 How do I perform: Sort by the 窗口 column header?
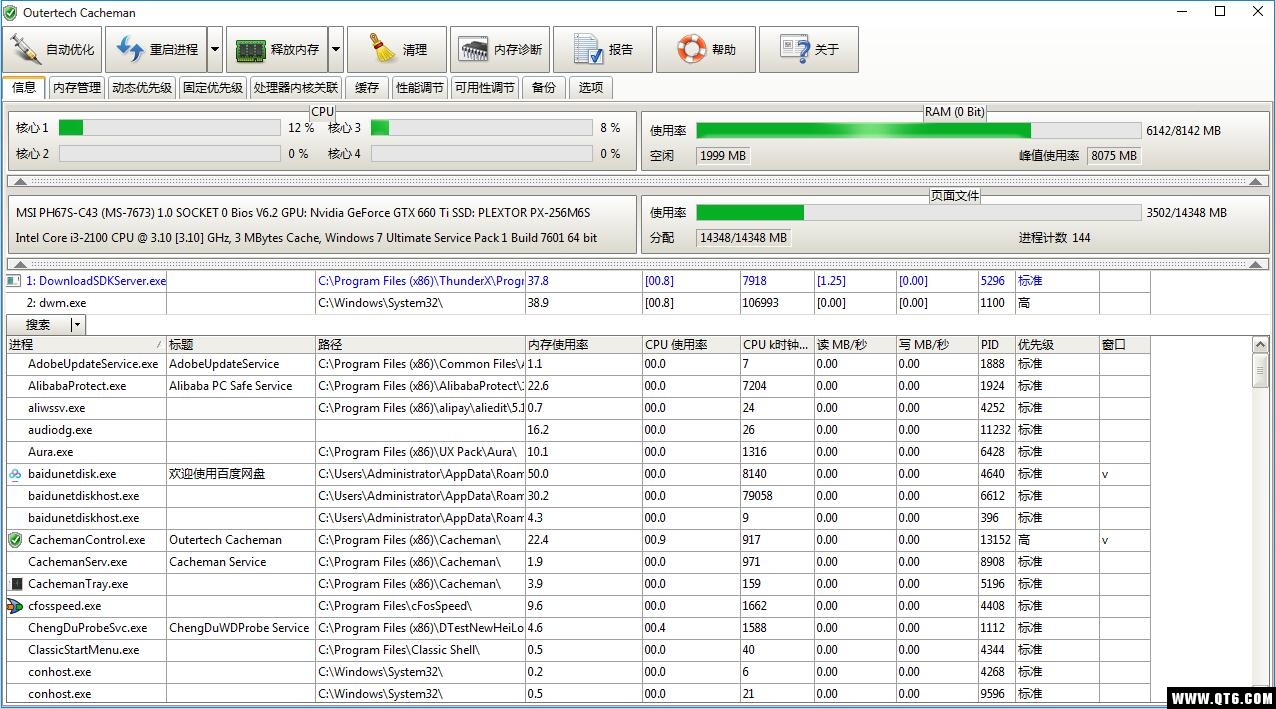click(x=1125, y=344)
